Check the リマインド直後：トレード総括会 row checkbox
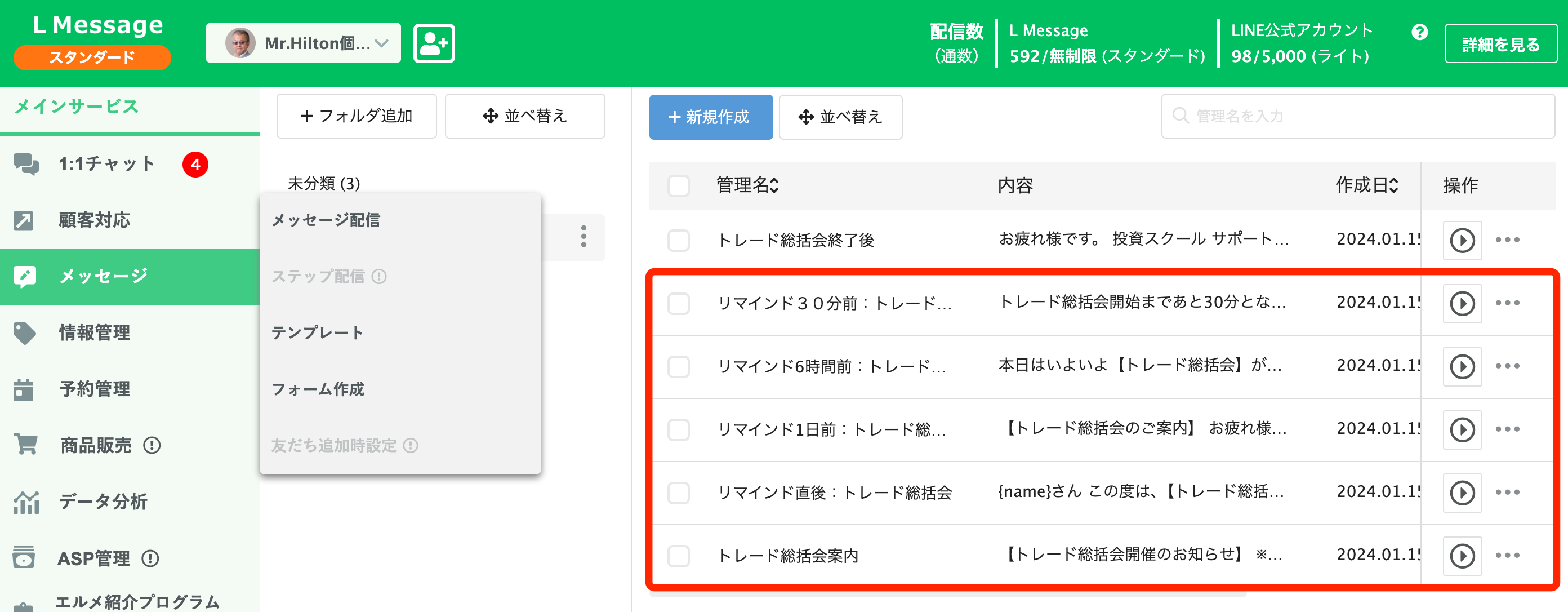Screen dimensions: 1568x612 coord(678,493)
